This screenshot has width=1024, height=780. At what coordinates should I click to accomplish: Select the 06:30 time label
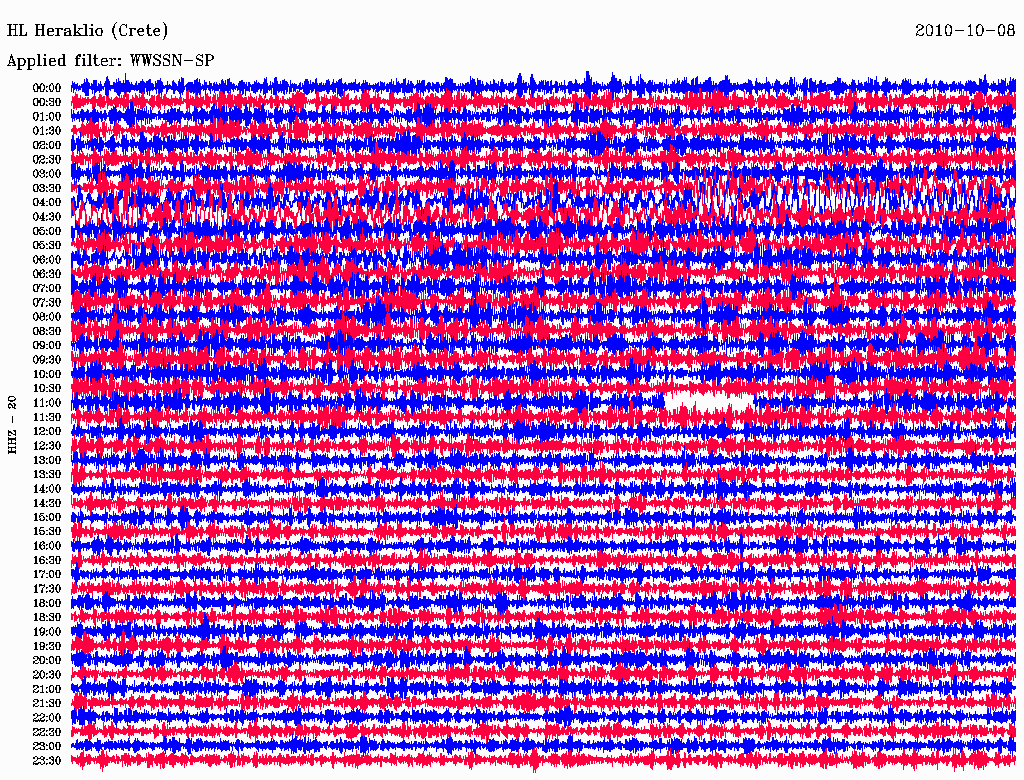coord(47,274)
